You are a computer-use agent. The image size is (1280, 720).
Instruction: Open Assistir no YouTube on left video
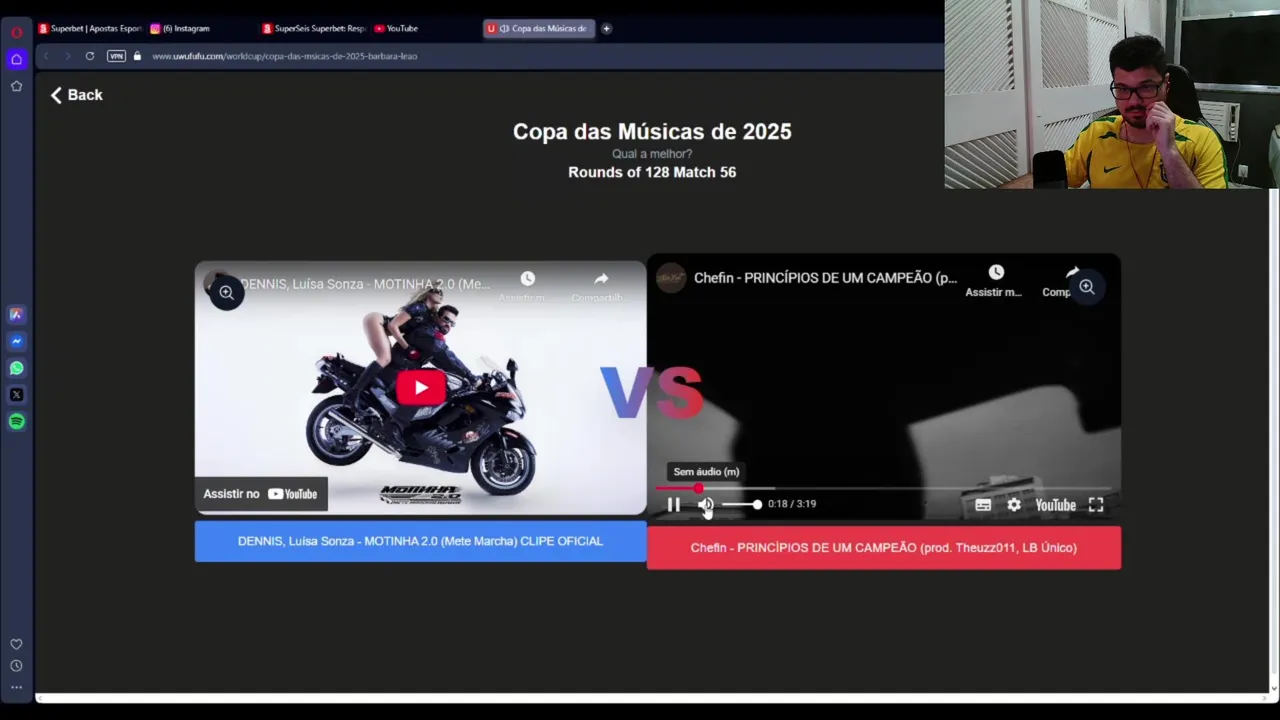point(261,494)
